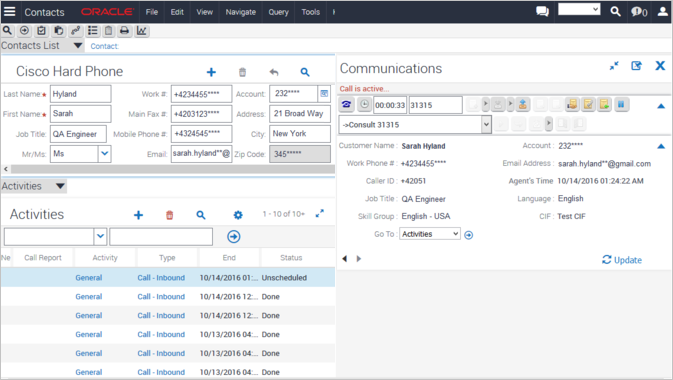Screen dimensions: 673x380
Task: Open the chat bubbles icon in header
Action: point(542,12)
